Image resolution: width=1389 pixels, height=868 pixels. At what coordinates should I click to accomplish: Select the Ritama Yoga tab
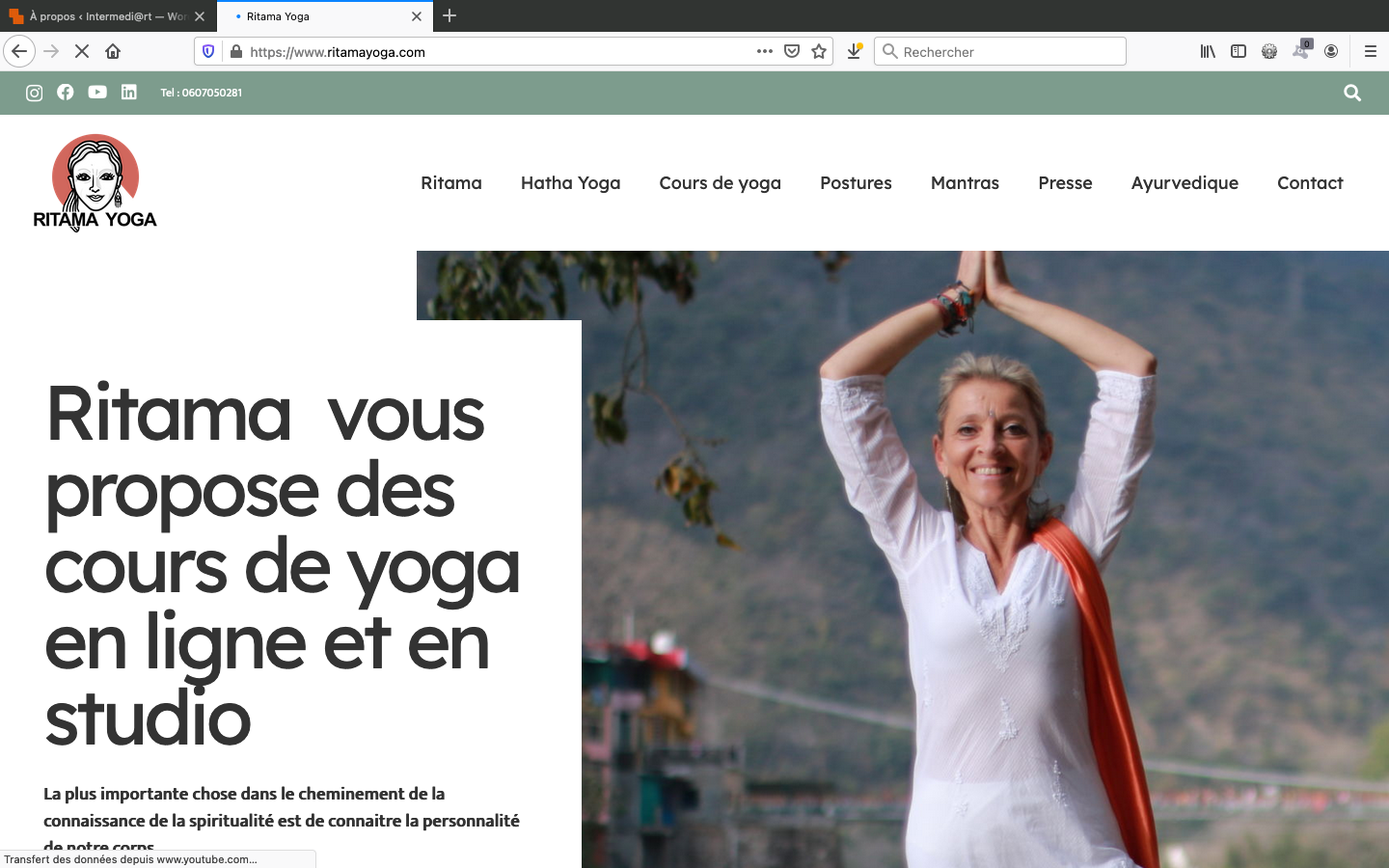tap(318, 15)
